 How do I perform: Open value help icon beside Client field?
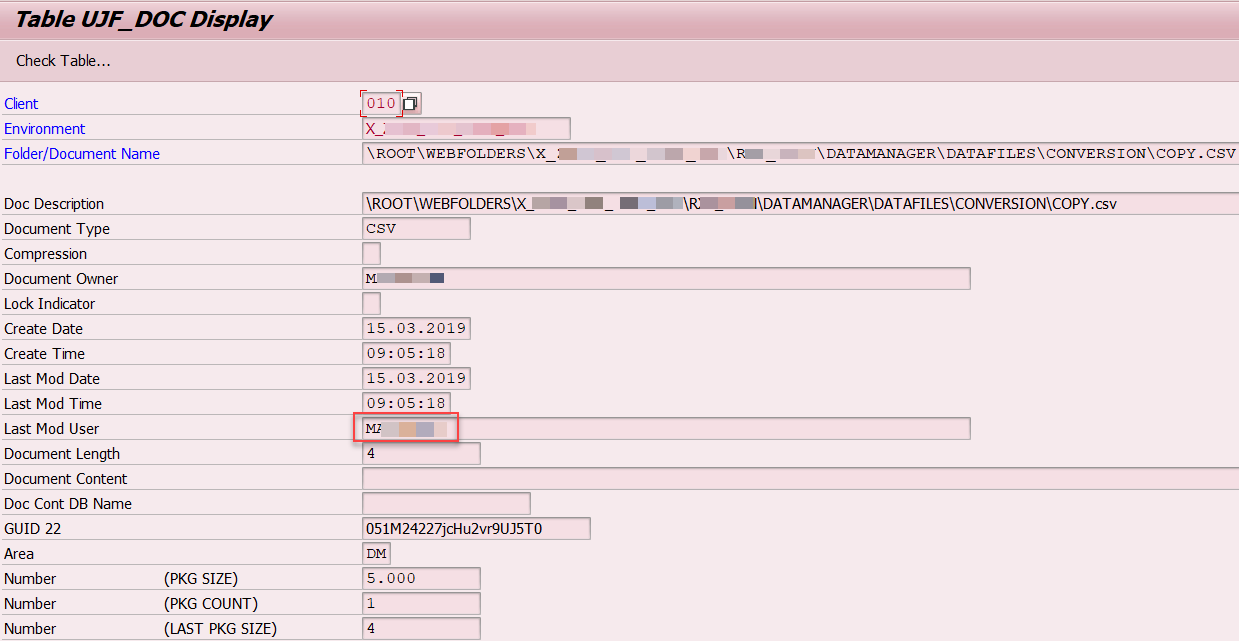click(x=412, y=103)
